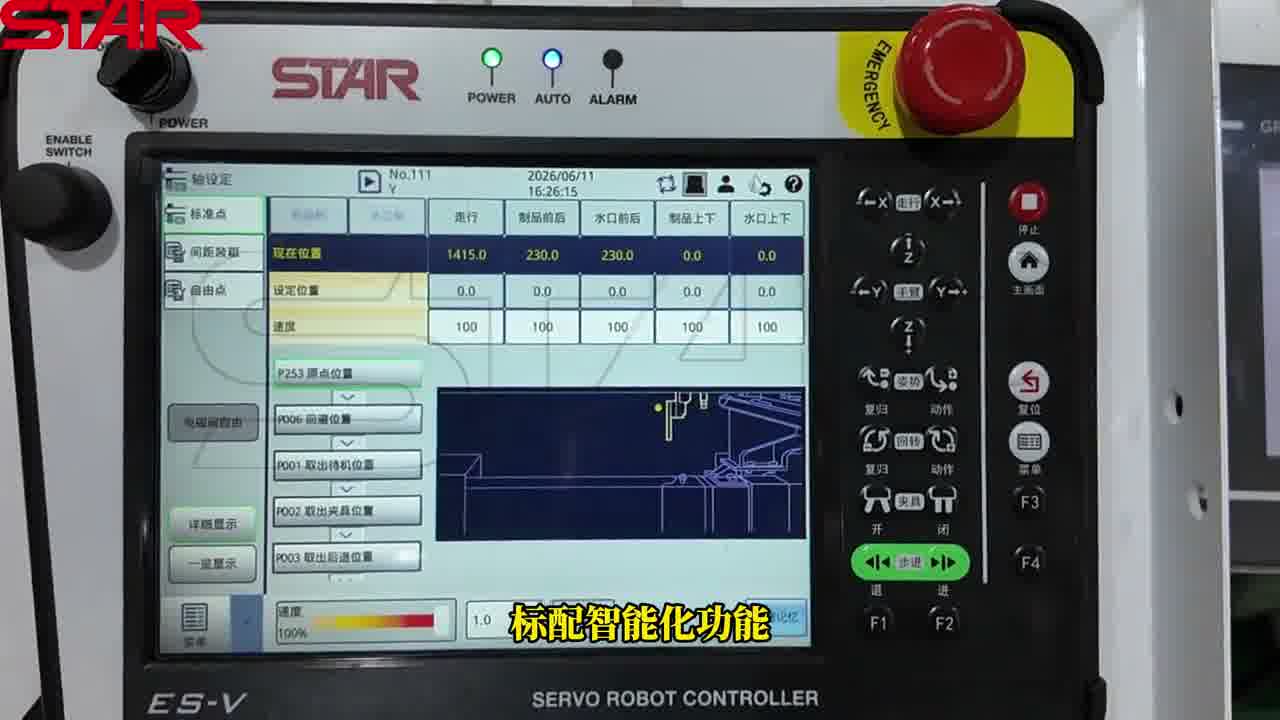1280x720 pixels.
Task: Switch to the 标准点 tab
Action: click(213, 214)
